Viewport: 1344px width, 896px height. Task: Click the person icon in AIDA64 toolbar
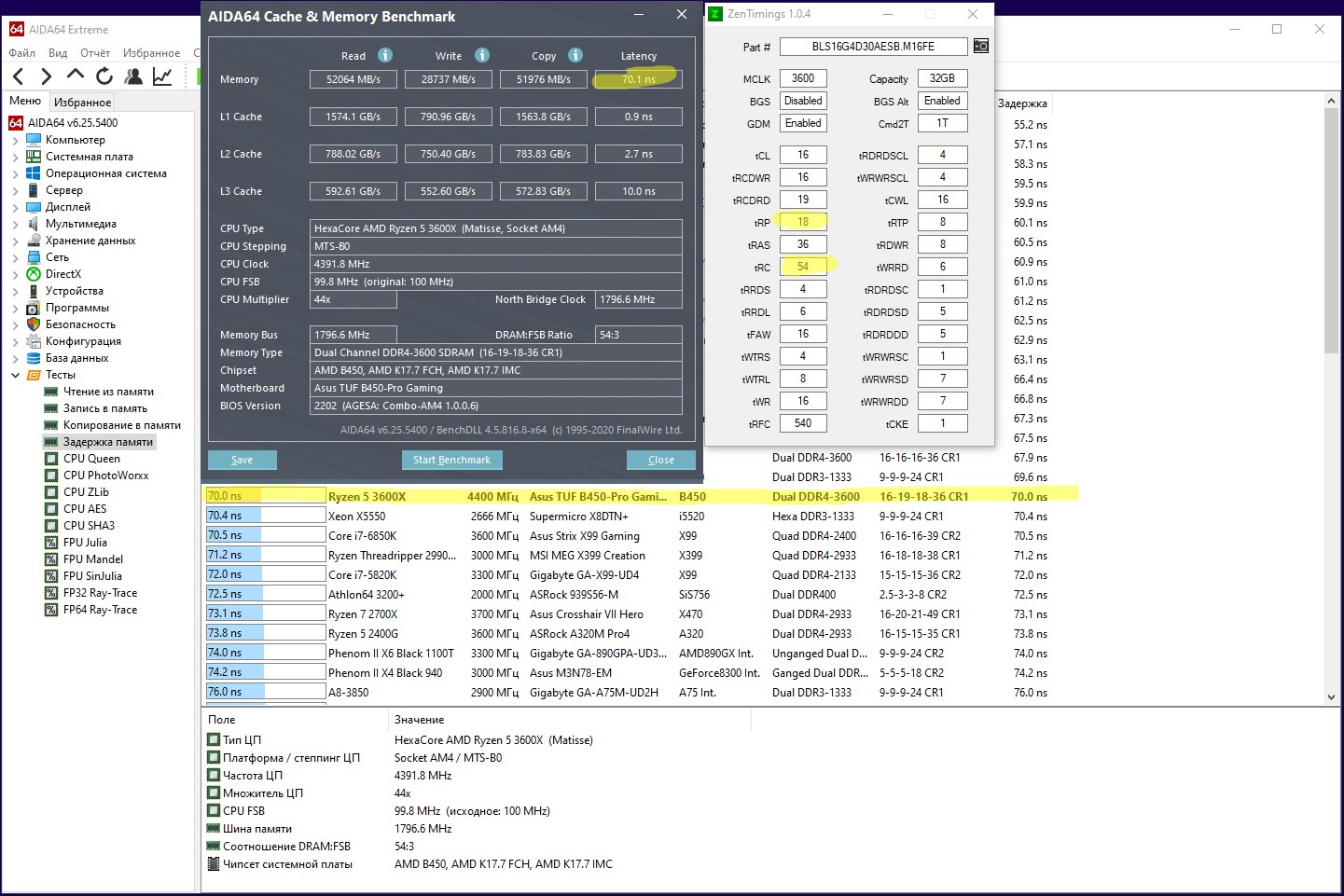click(133, 76)
